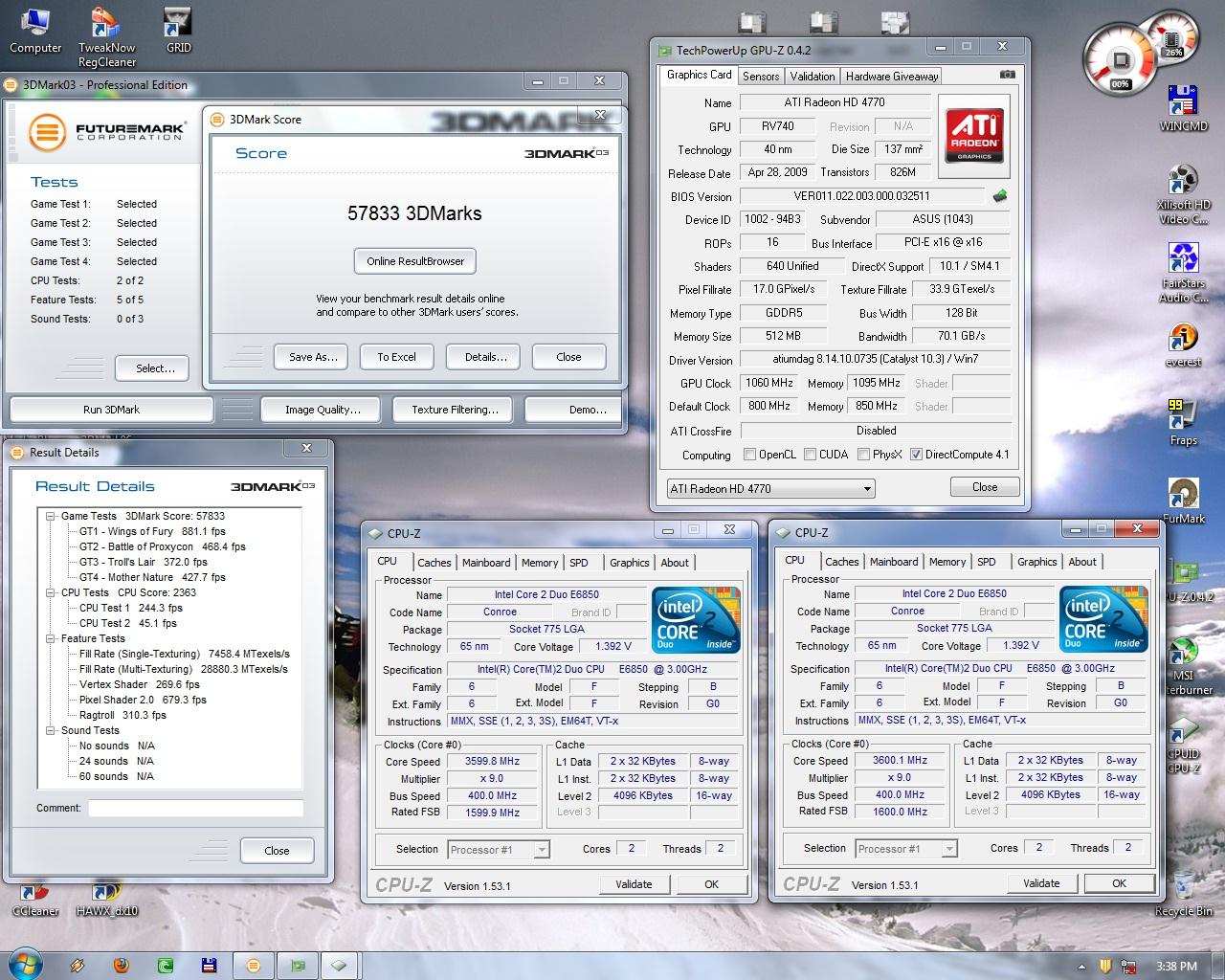Open Processor #1 selection in left CPU-Z
Viewport: 1225px width, 980px height.
pos(498,849)
